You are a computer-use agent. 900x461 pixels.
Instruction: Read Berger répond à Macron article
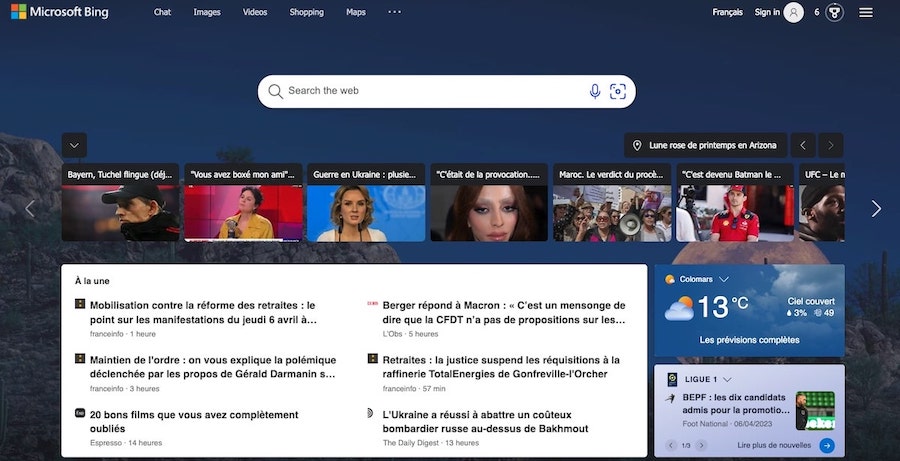(504, 312)
